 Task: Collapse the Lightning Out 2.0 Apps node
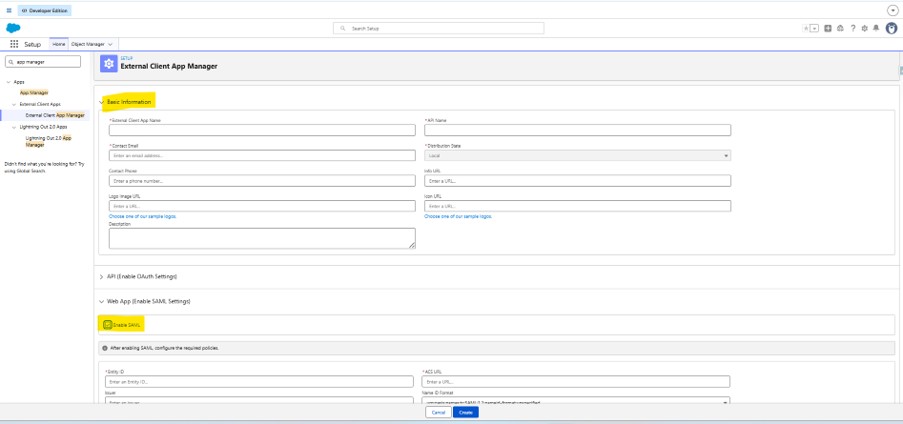tap(14, 127)
